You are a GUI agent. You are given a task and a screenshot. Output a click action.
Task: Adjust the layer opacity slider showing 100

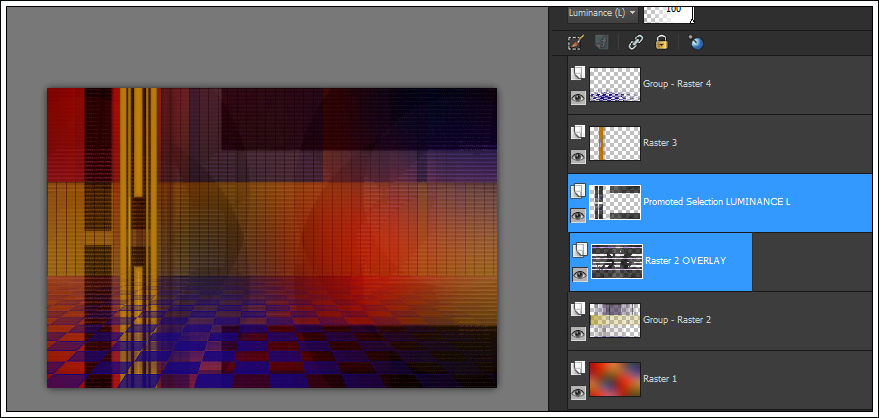click(669, 15)
